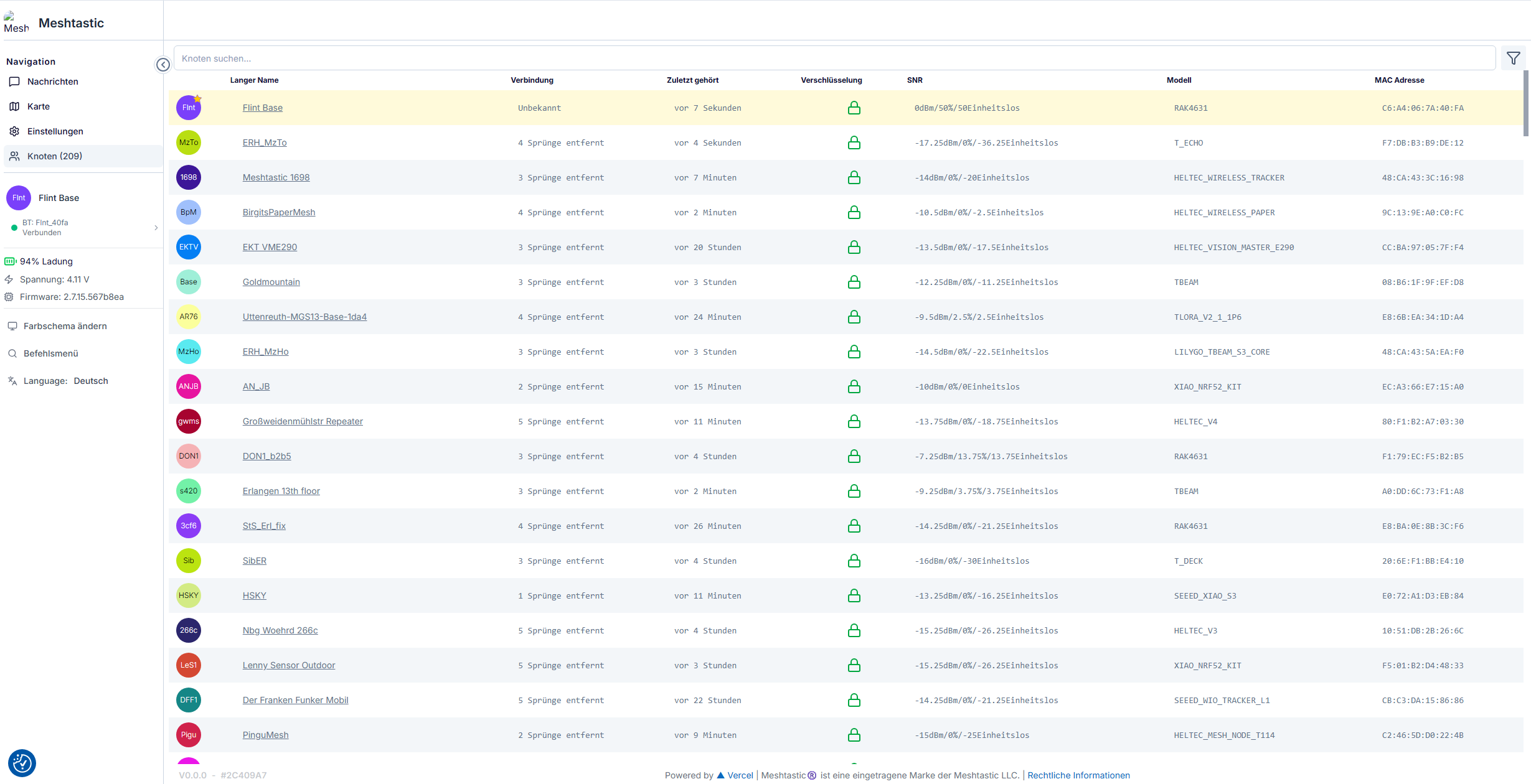Click the HSKY node avatar
This screenshot has height=784, width=1531.
click(x=189, y=595)
